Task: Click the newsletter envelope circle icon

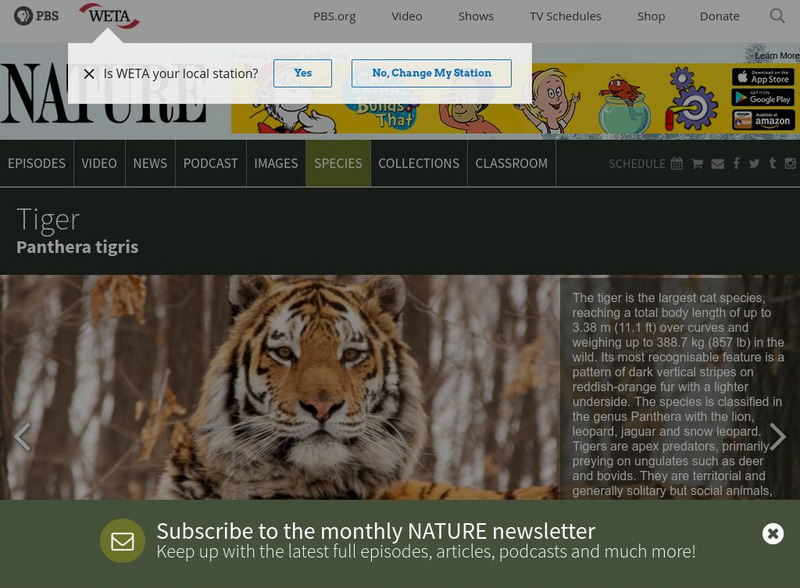Action: coord(122,541)
